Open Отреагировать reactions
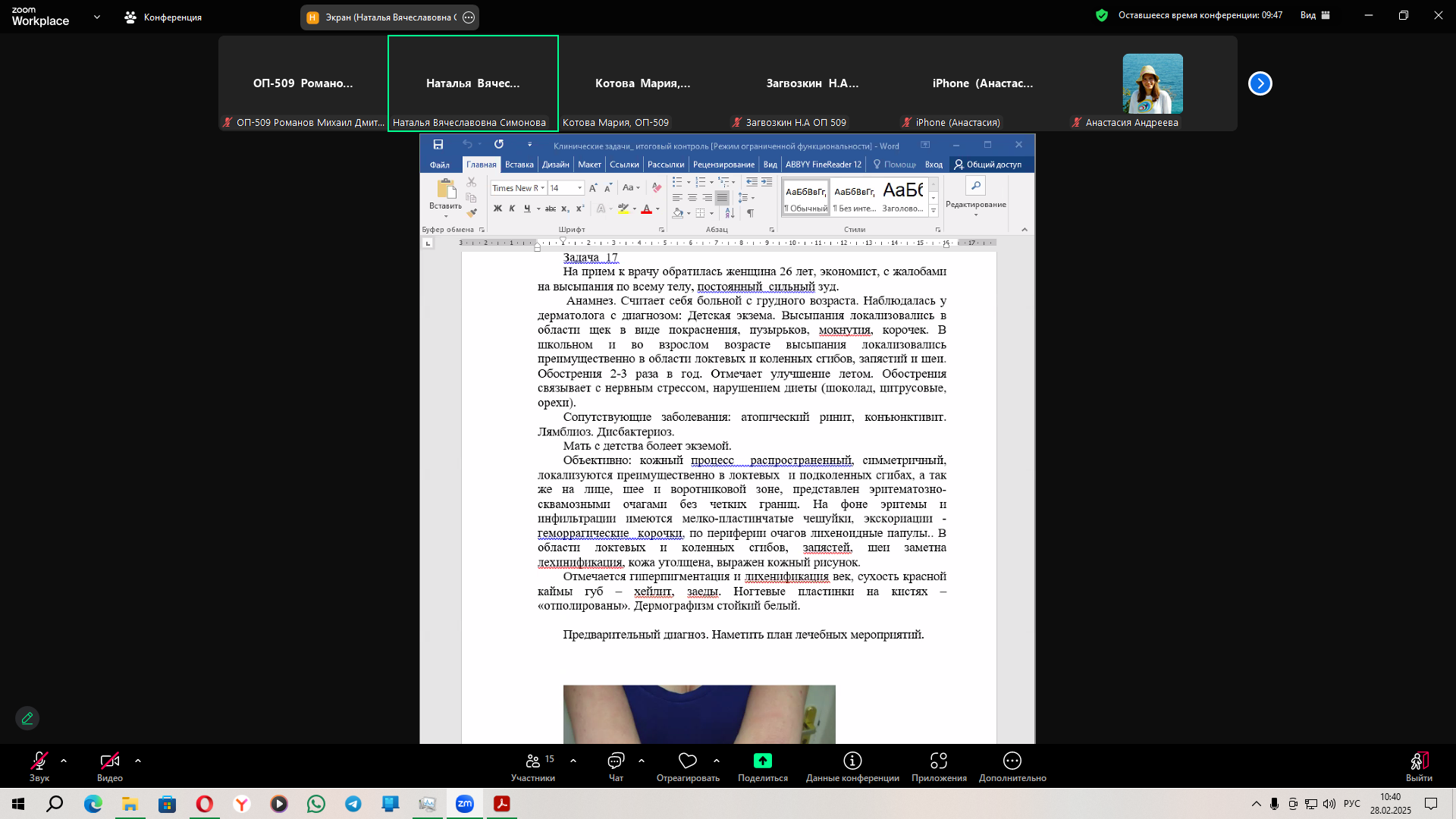 pyautogui.click(x=688, y=766)
